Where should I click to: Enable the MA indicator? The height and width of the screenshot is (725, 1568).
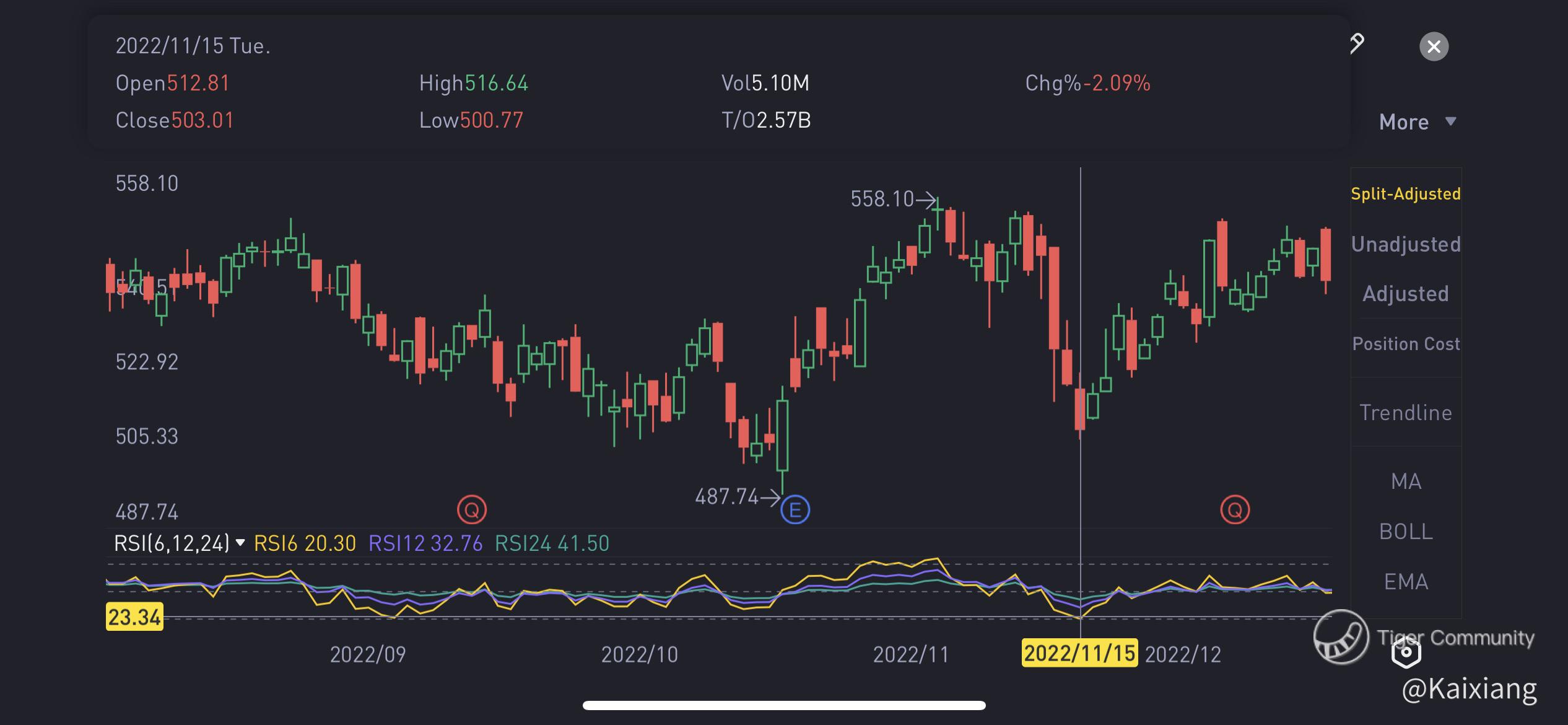tap(1406, 481)
